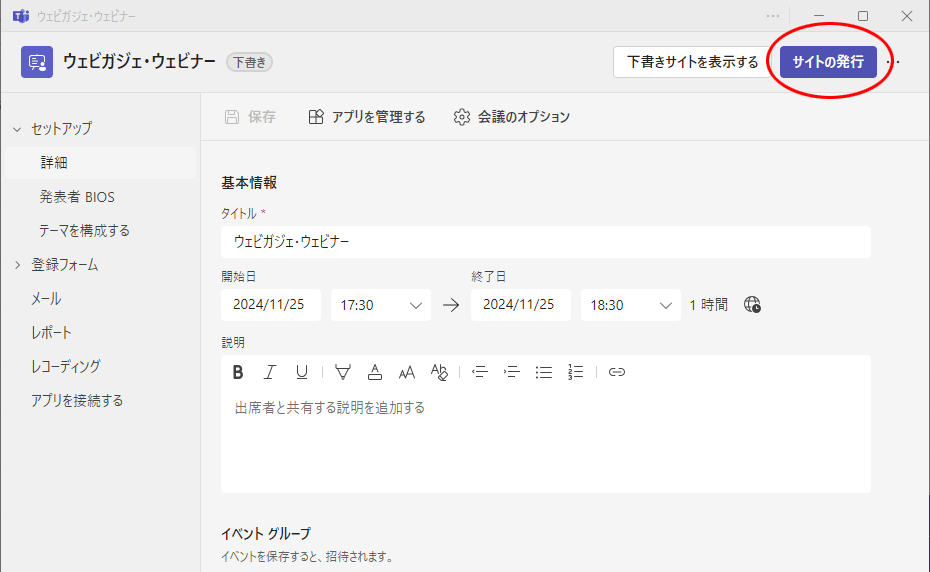Insert a hyperlink in description
Screen dimensions: 930x572
click(x=617, y=372)
